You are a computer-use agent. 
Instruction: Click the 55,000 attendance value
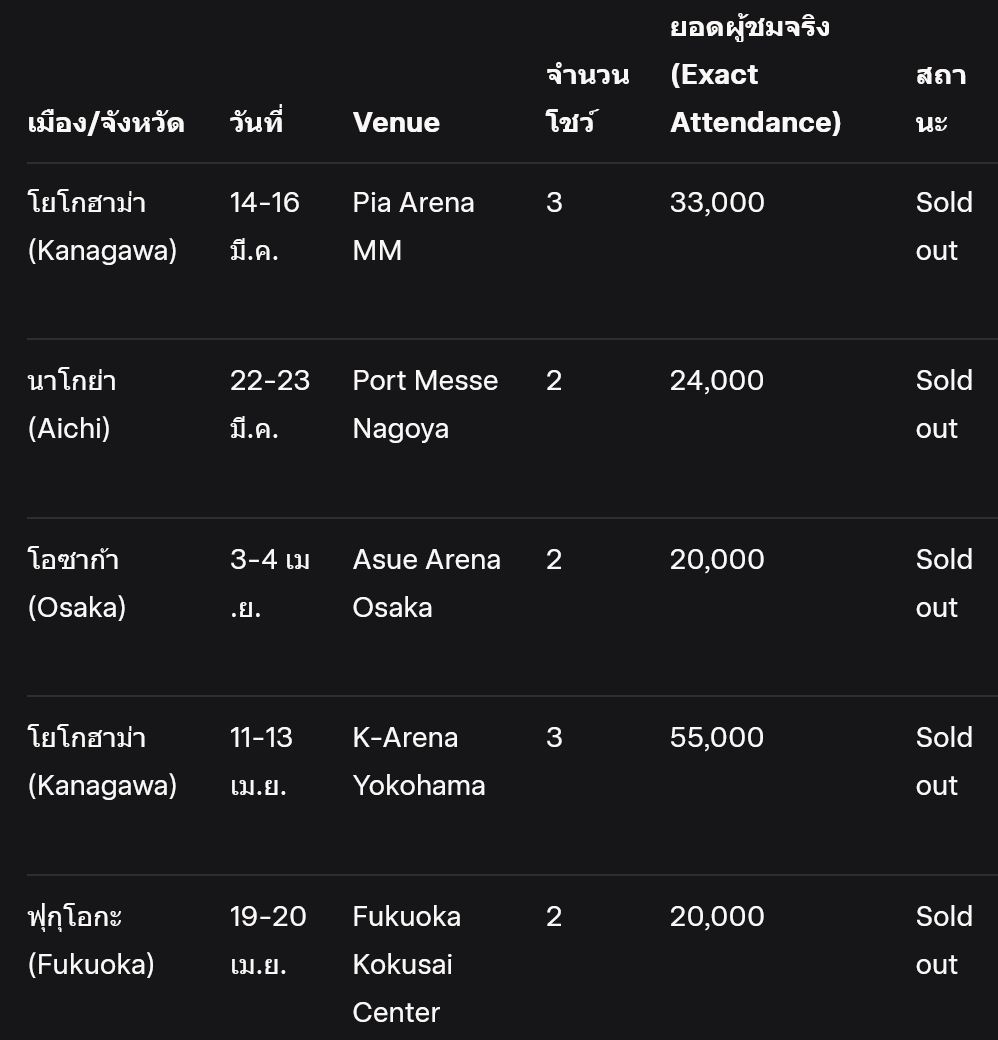(717, 738)
